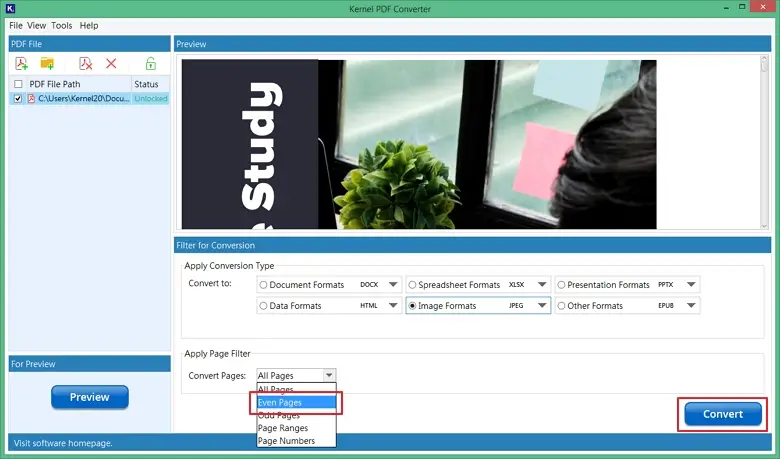
Task: Choose Even Pages from the dropdown list
Action: point(296,402)
